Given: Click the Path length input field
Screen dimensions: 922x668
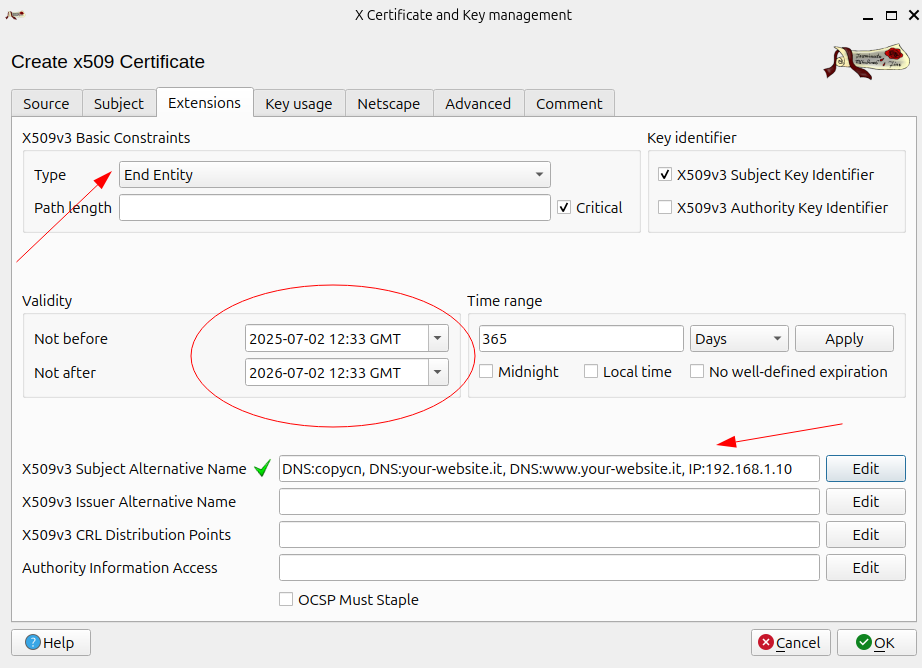Looking at the screenshot, I should pos(335,208).
